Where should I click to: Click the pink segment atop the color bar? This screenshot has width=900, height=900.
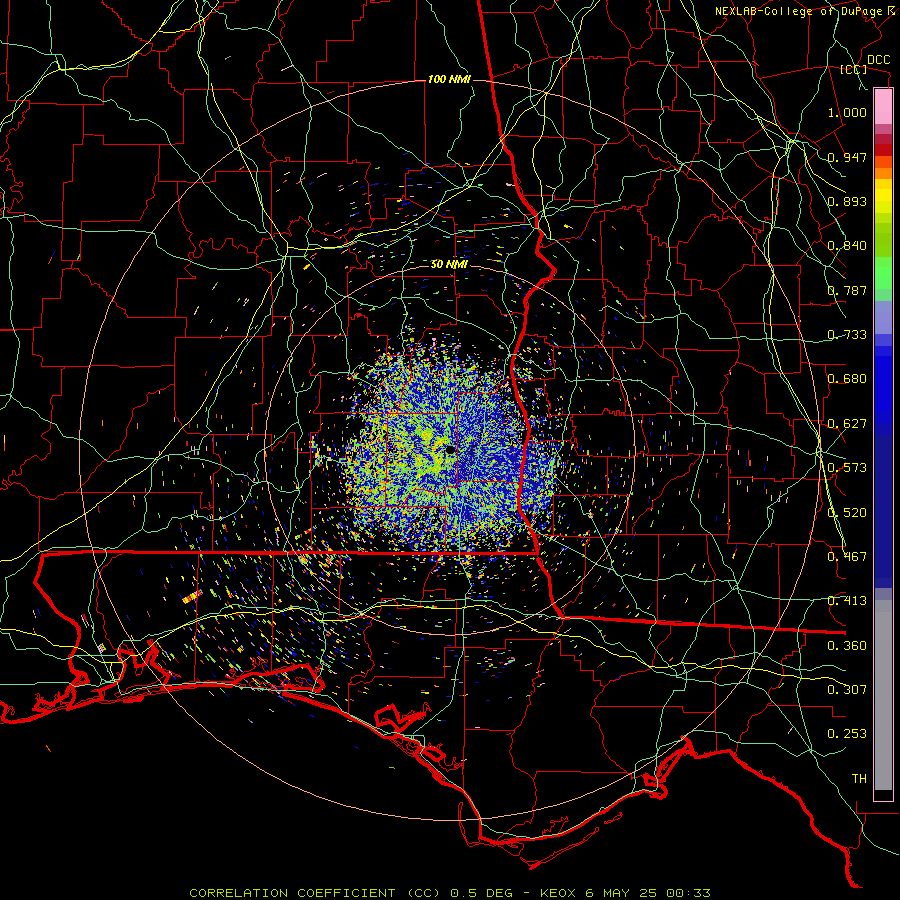(883, 107)
